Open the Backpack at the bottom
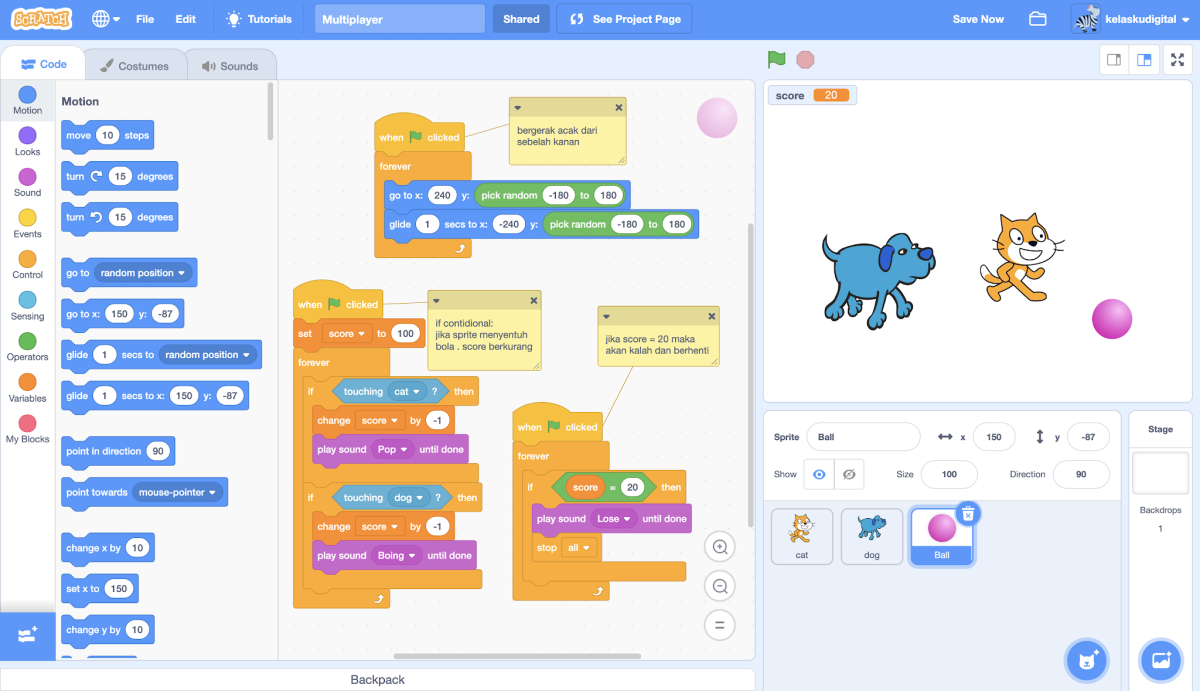Screen dimensions: 1200x691 click(x=376, y=679)
